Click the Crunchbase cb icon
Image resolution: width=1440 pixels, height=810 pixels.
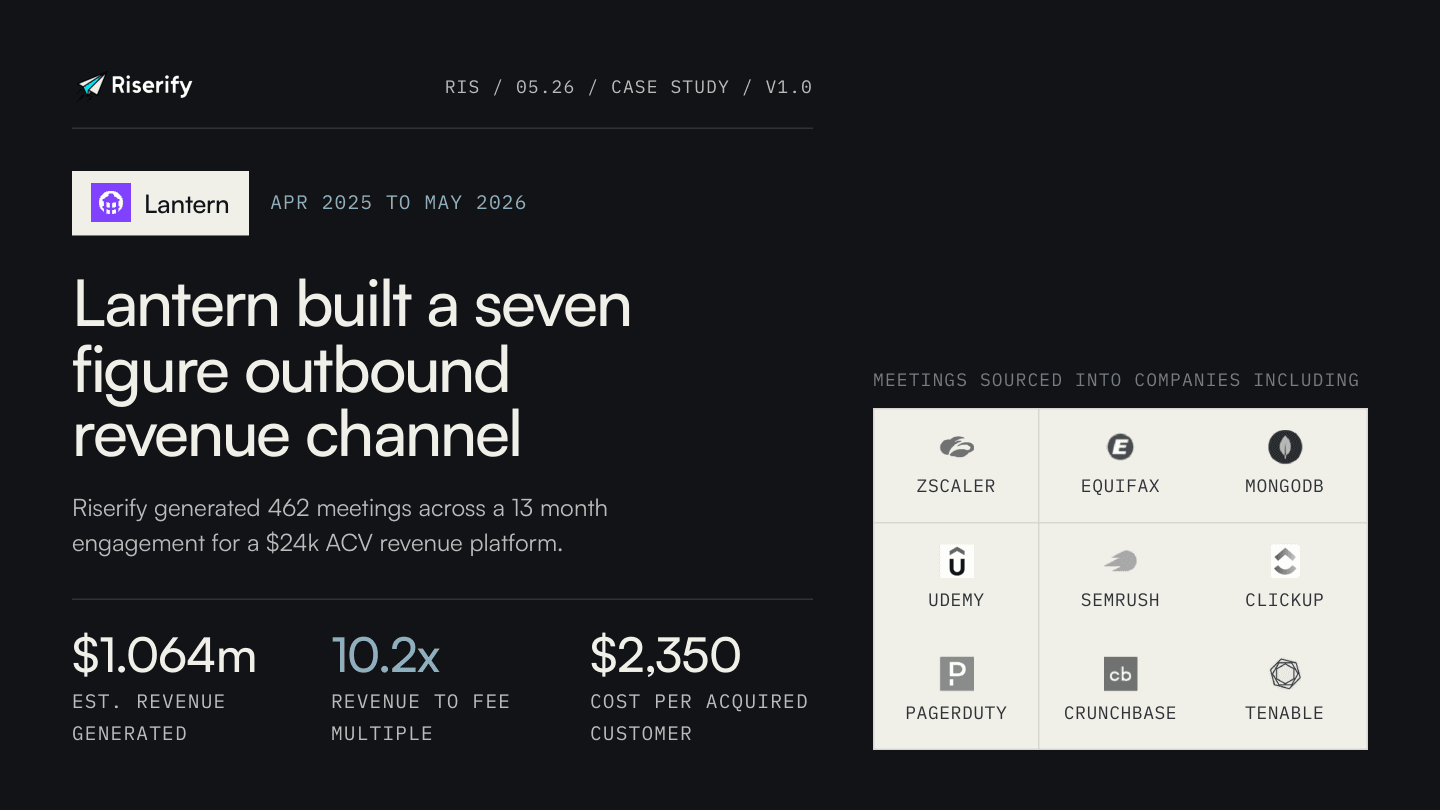pos(1120,674)
